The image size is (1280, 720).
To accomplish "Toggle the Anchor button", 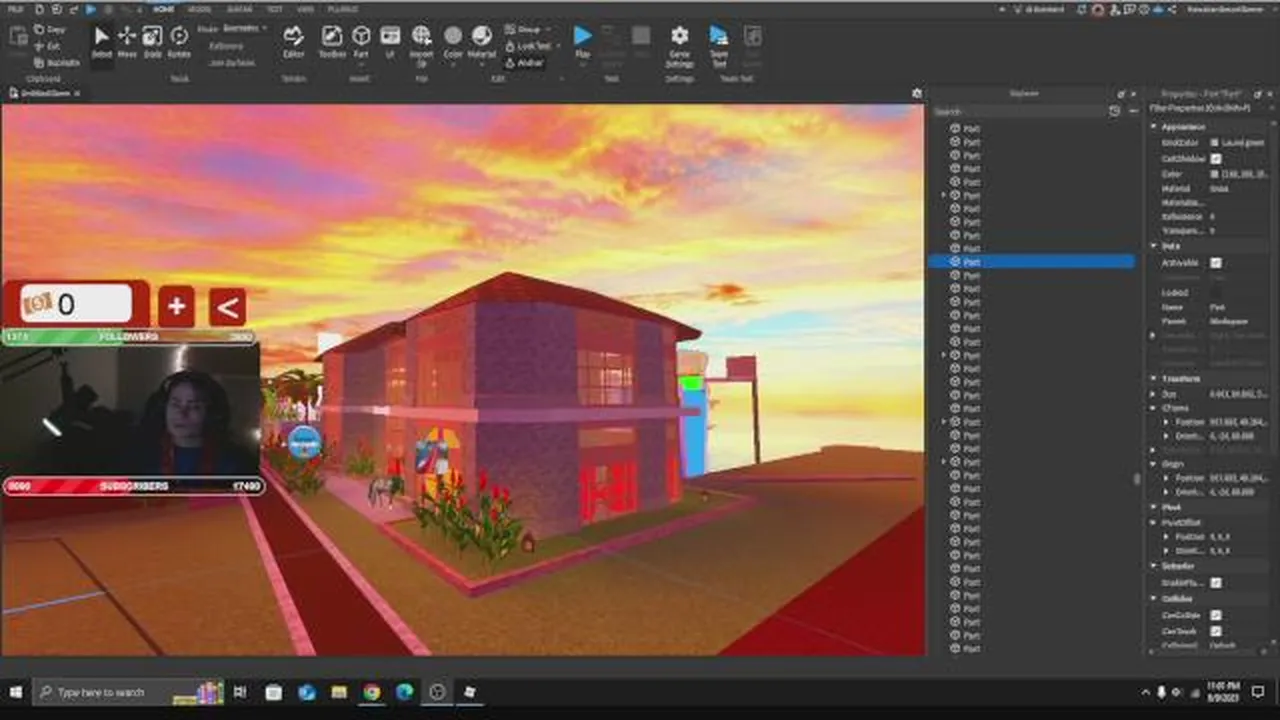I will 524,62.
